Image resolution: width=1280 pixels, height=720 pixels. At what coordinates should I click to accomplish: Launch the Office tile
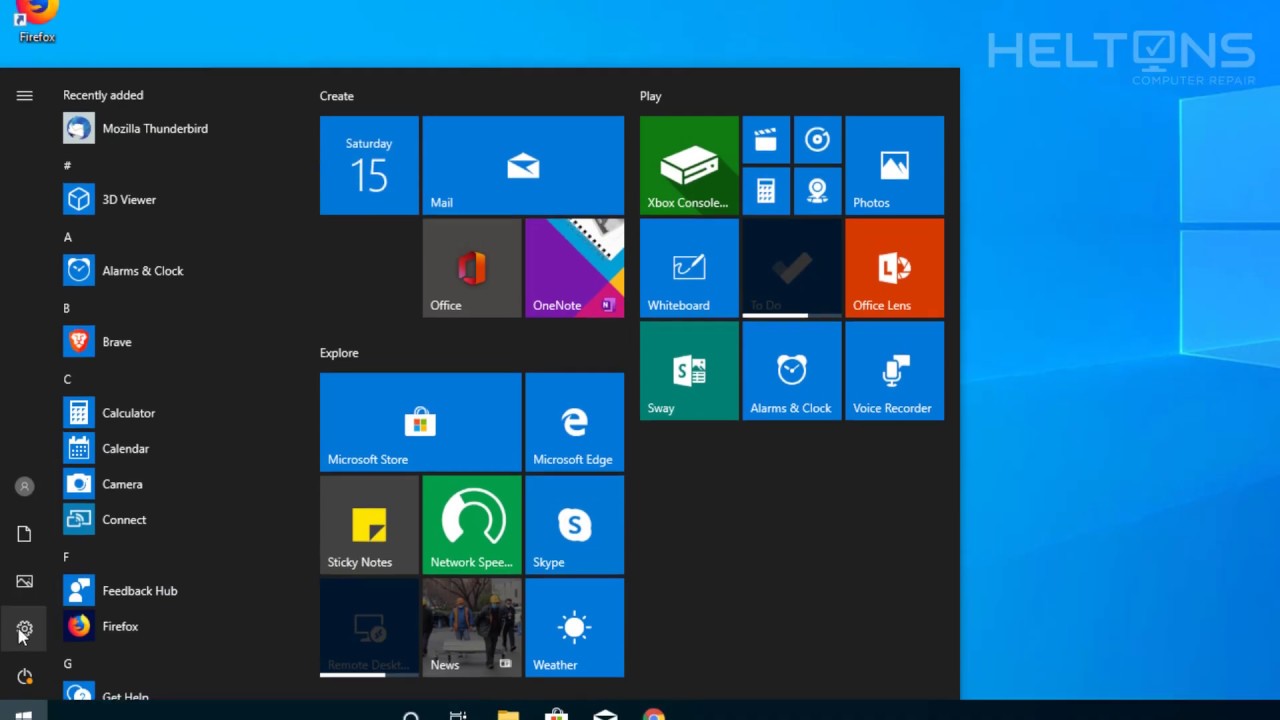point(472,268)
